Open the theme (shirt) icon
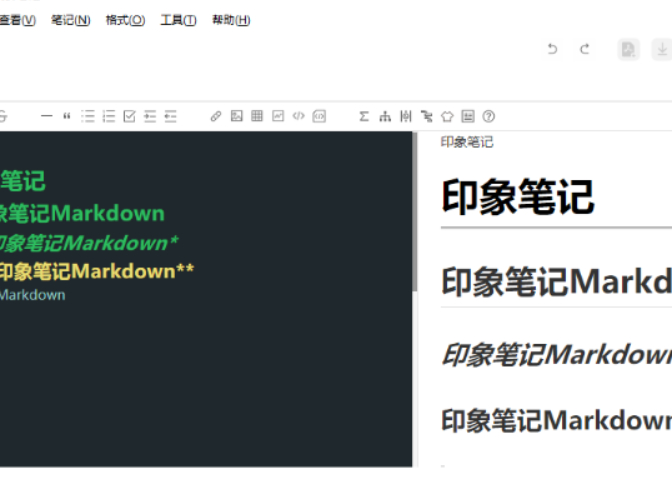This screenshot has height=504, width=672. coord(447,116)
